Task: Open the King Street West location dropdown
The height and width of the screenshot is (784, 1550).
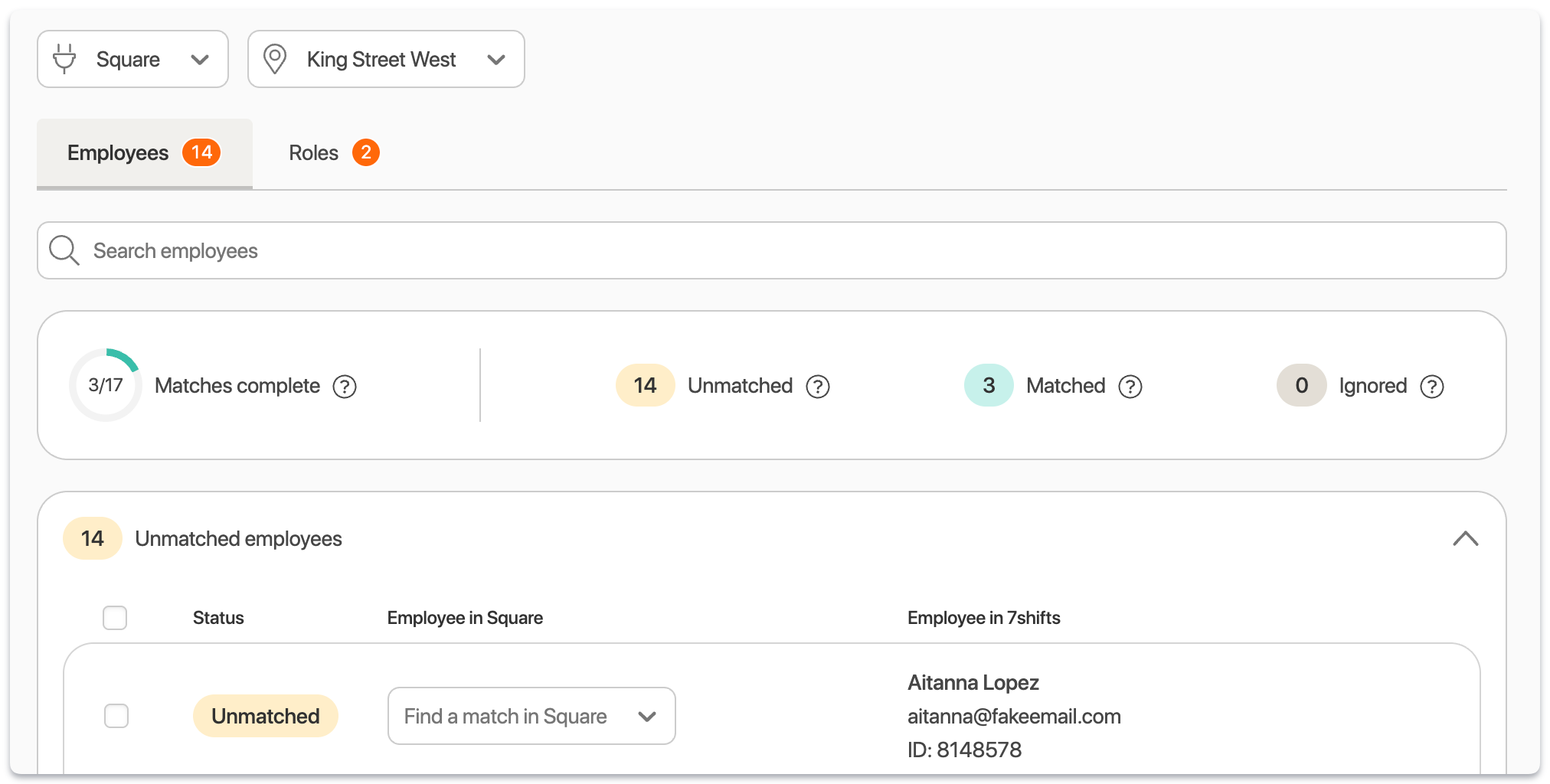Action: tap(386, 59)
